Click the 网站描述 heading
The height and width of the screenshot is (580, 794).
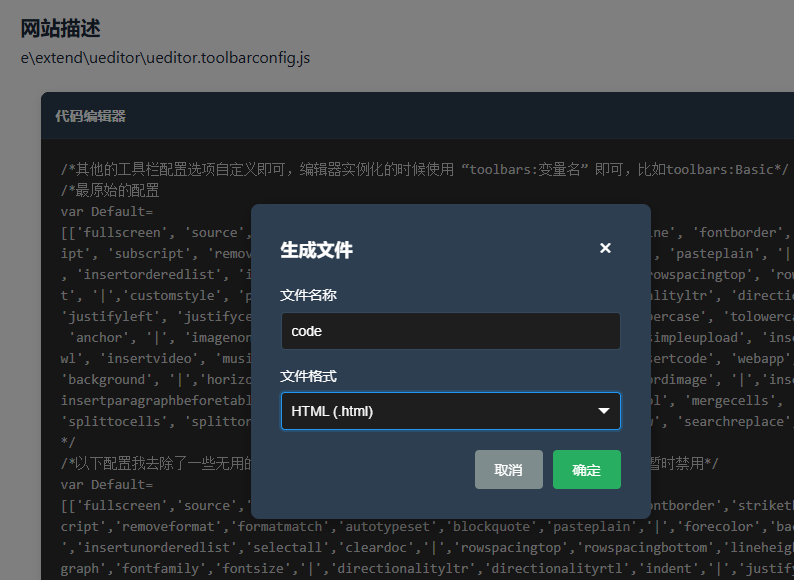click(x=60, y=28)
